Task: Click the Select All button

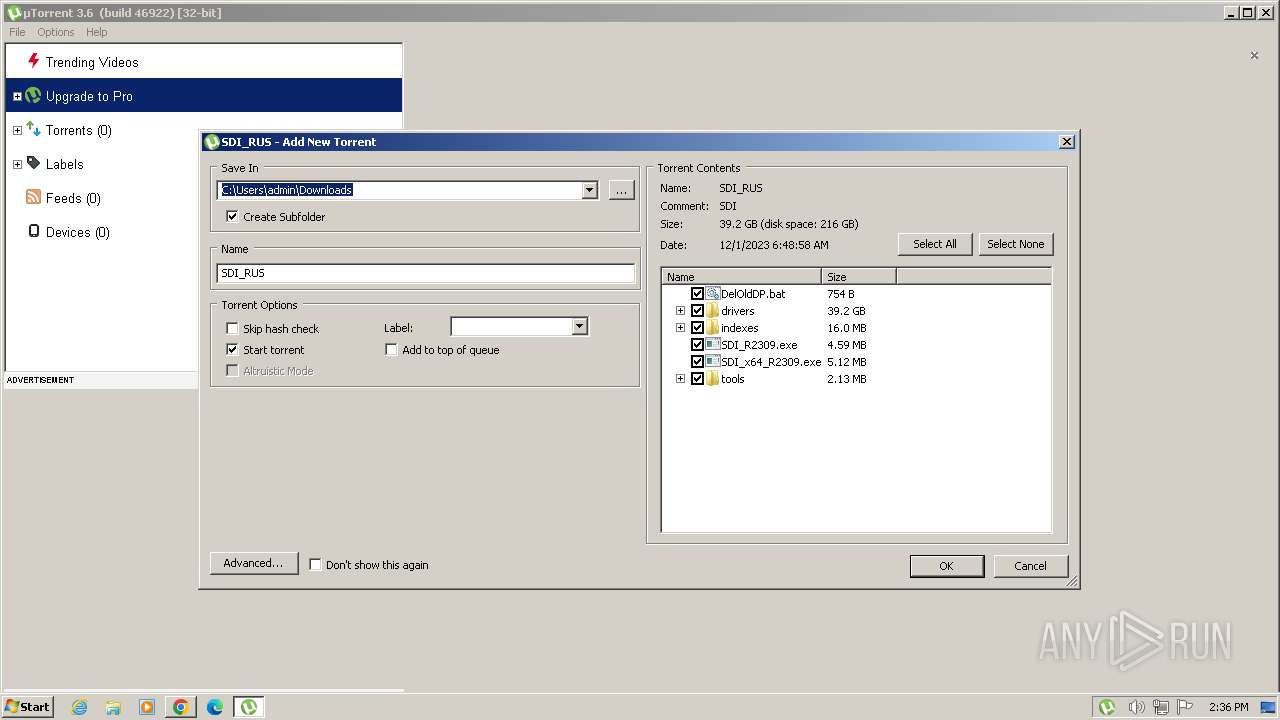Action: point(935,244)
